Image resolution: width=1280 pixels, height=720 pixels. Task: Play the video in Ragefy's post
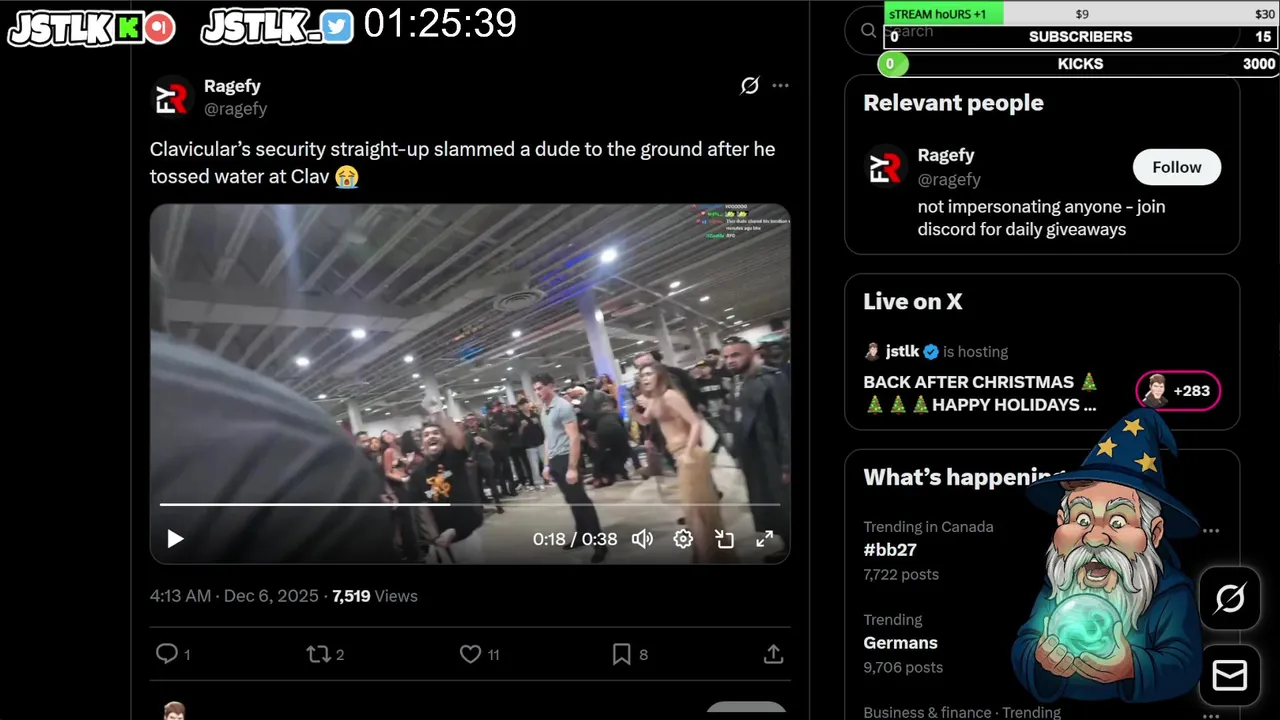(x=175, y=539)
